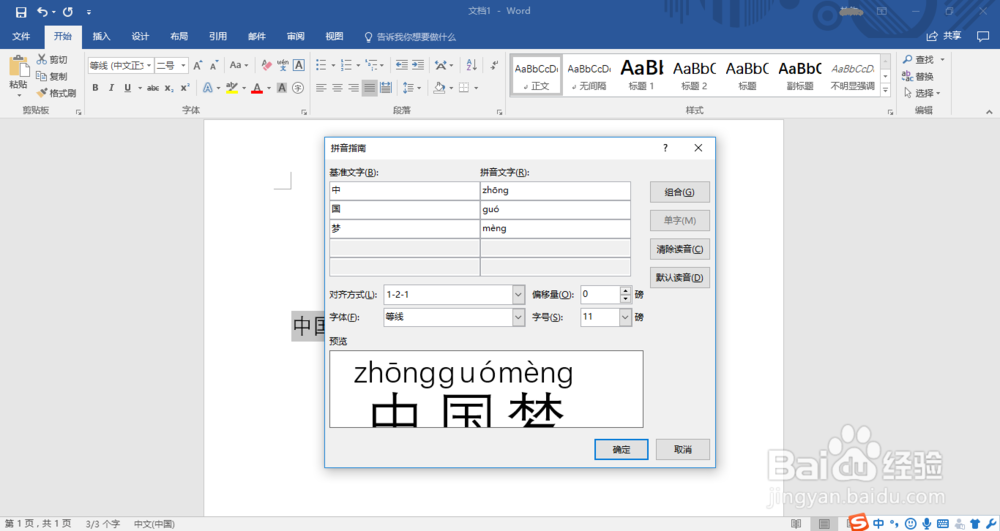The width and height of the screenshot is (1000, 531).
Task: Toggle subscript formatting
Action: coord(168,88)
